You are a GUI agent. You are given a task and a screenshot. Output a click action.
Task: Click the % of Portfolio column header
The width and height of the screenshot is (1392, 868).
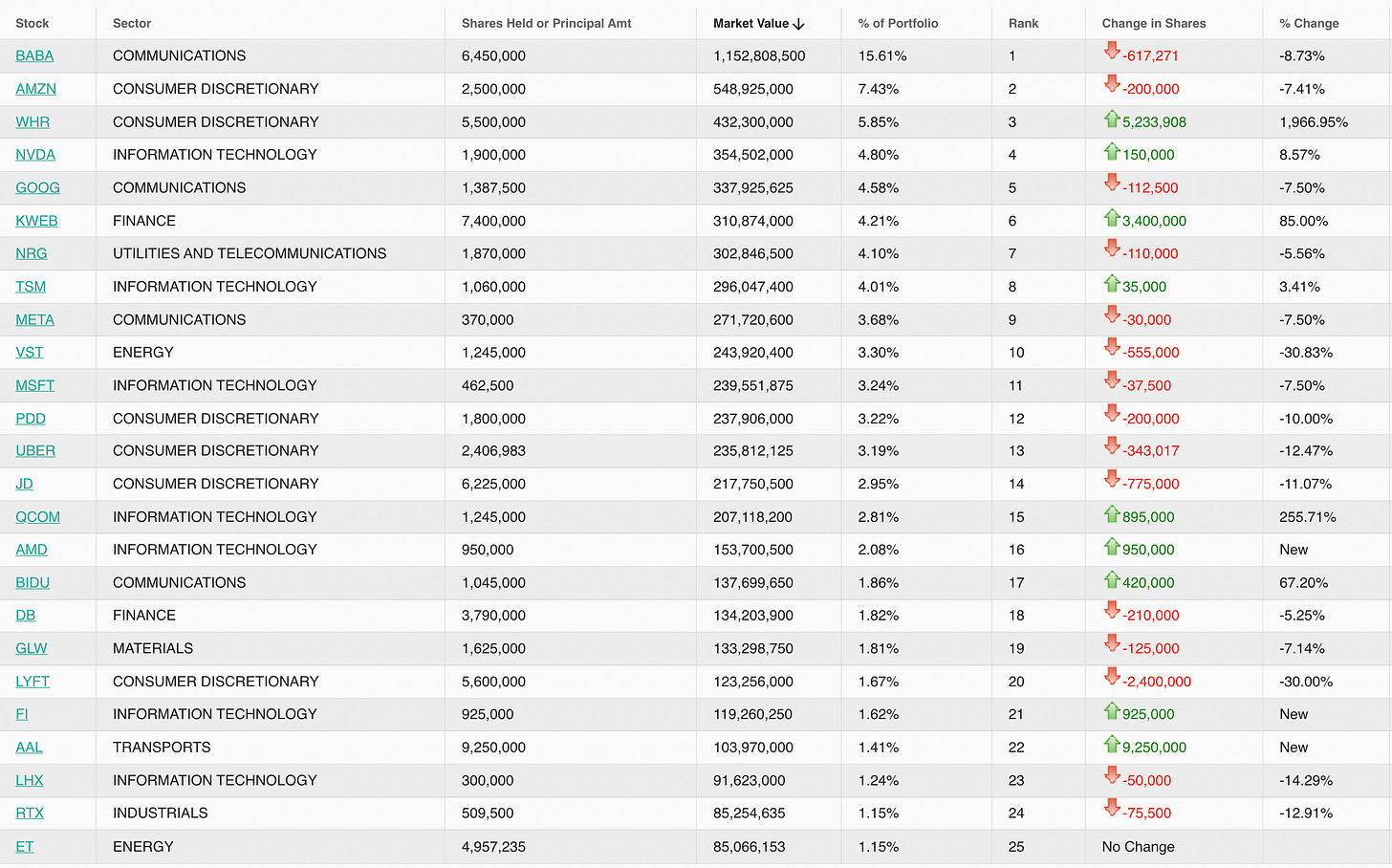tap(898, 23)
